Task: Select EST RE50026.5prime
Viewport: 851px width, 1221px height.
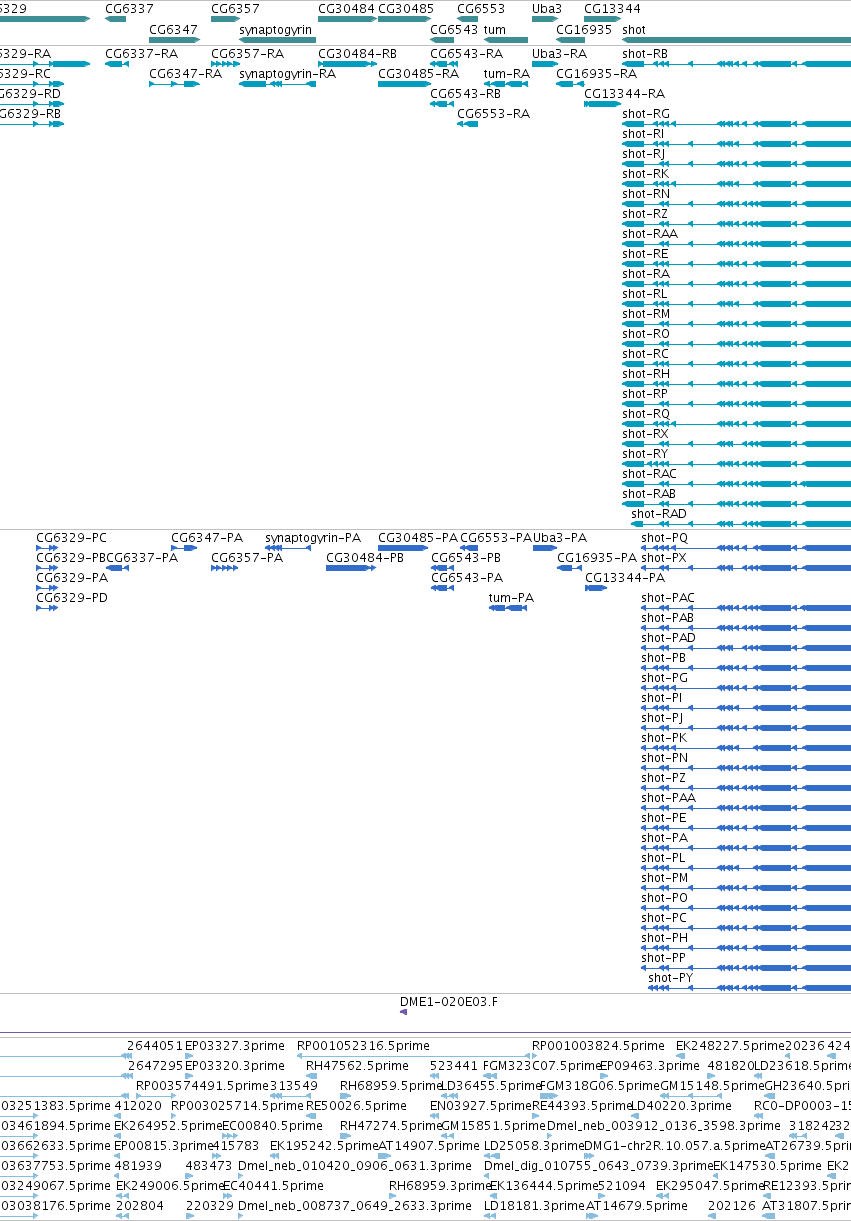Action: coord(356,1105)
